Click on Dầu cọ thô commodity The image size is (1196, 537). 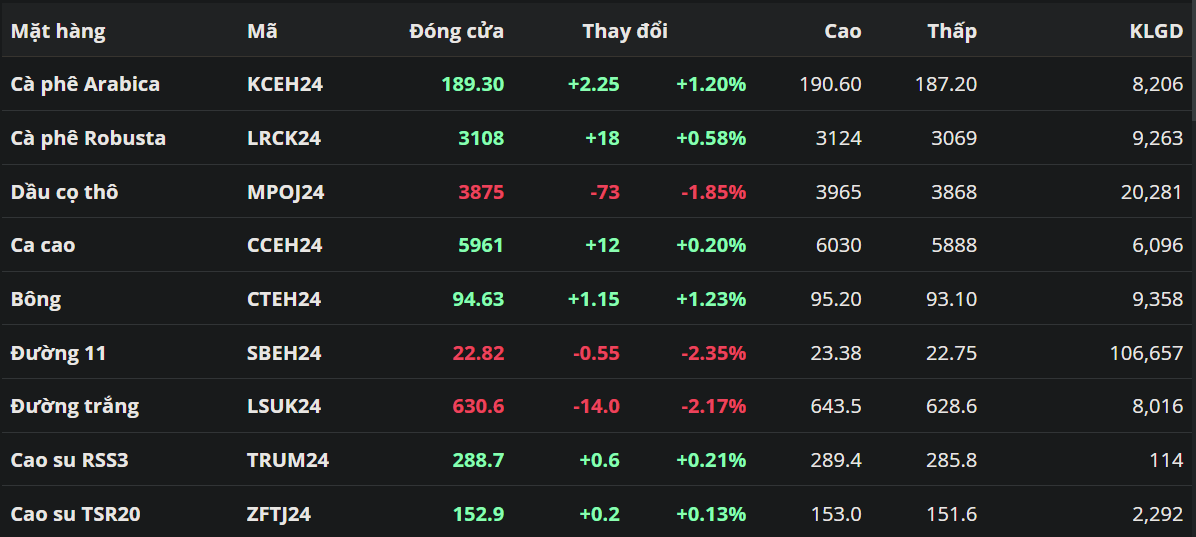(x=64, y=192)
